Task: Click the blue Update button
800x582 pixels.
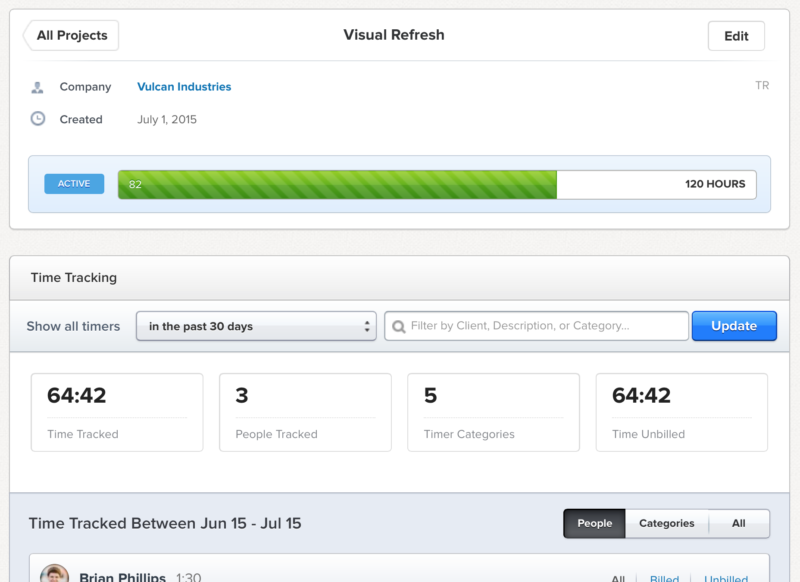Action: (734, 326)
